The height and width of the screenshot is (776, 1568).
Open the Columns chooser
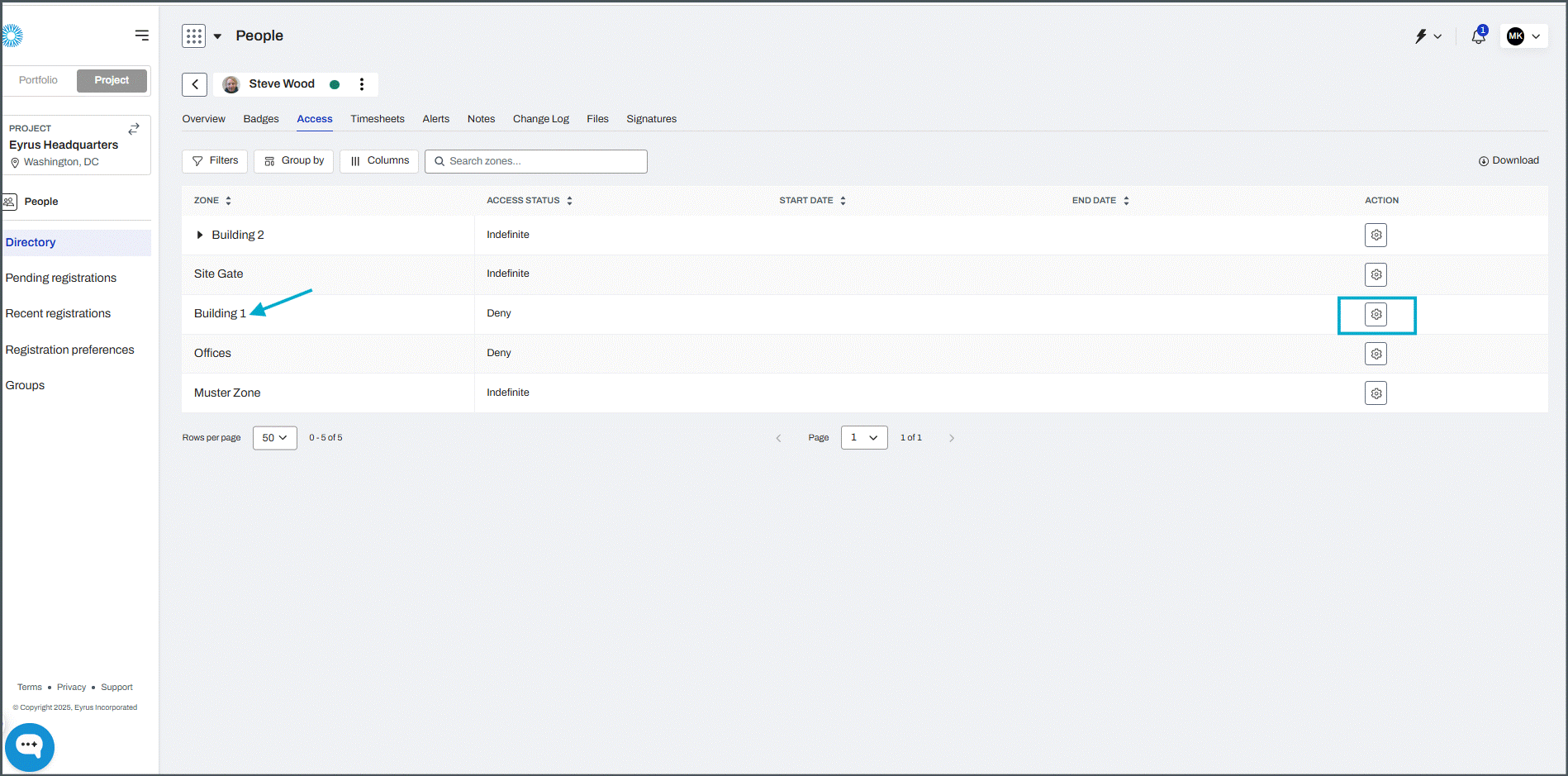tap(379, 161)
